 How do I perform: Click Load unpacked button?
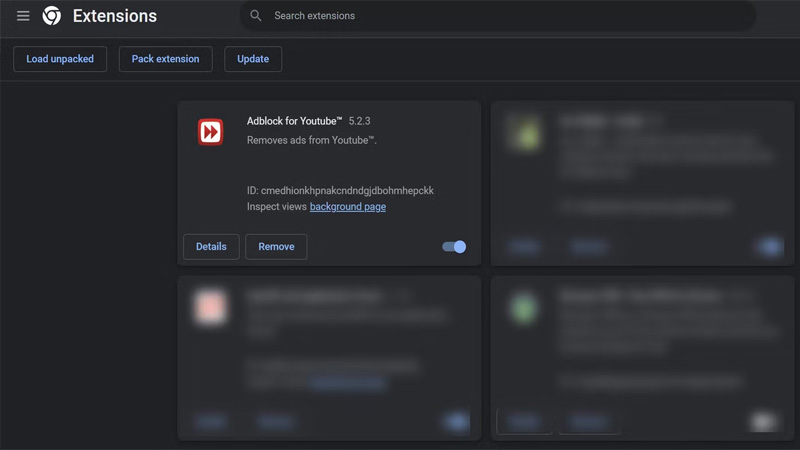point(60,59)
